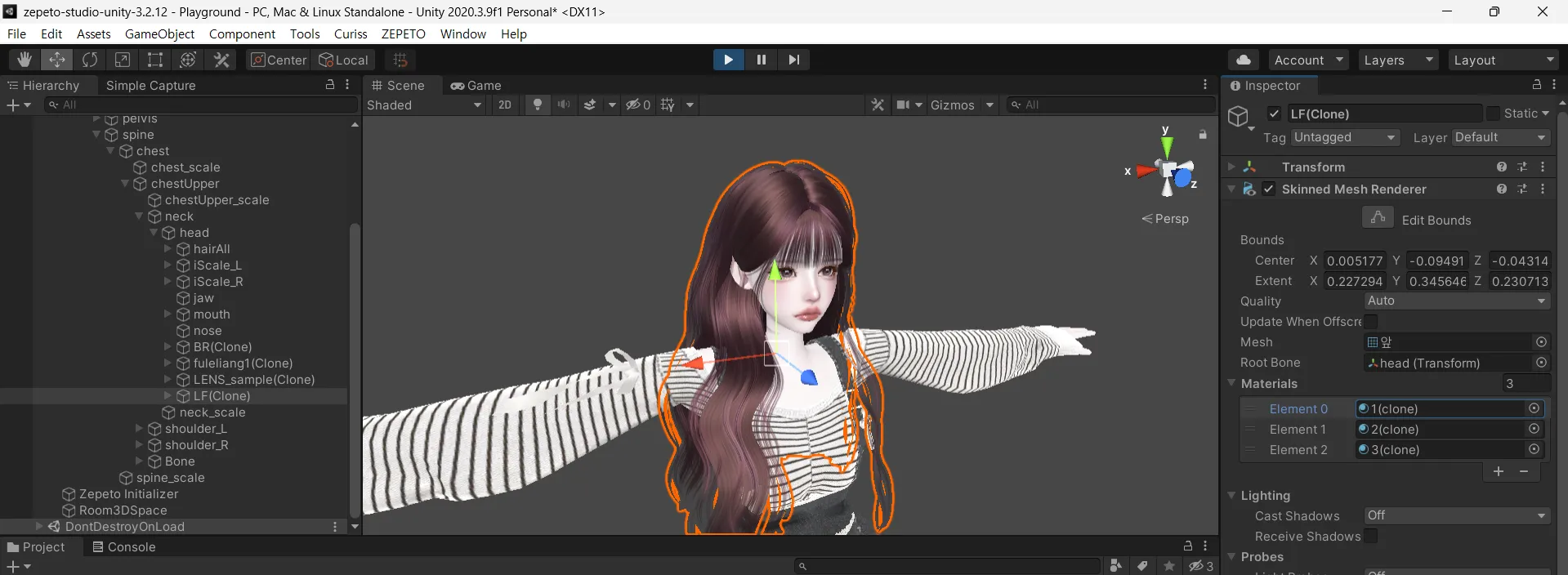The height and width of the screenshot is (575, 1568).
Task: Open the cloud services icon
Action: click(x=1244, y=60)
